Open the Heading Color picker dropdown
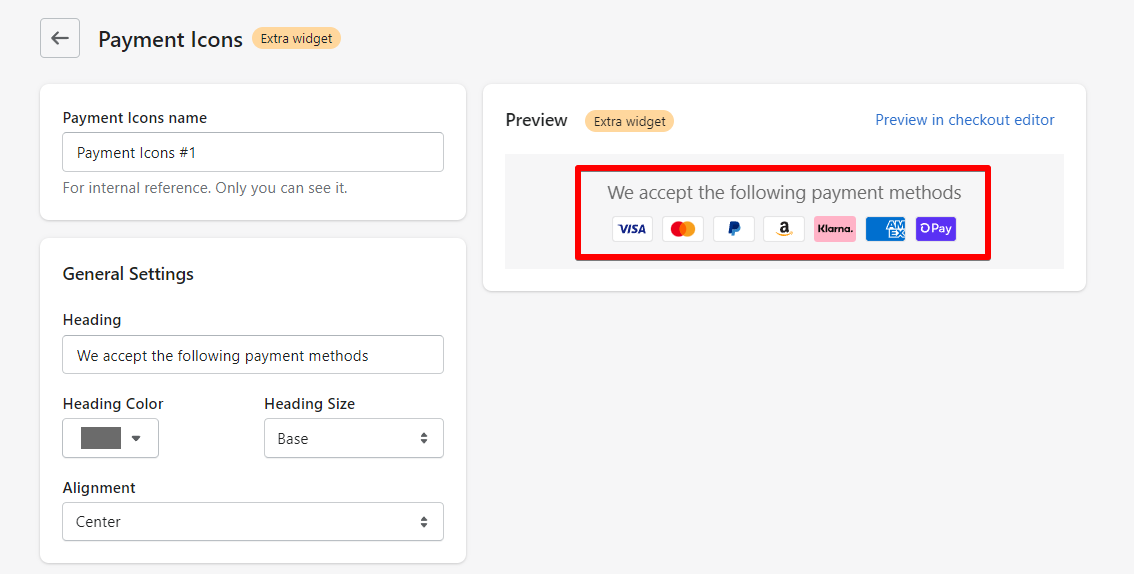Viewport: 1134px width, 574px height. pos(111,438)
